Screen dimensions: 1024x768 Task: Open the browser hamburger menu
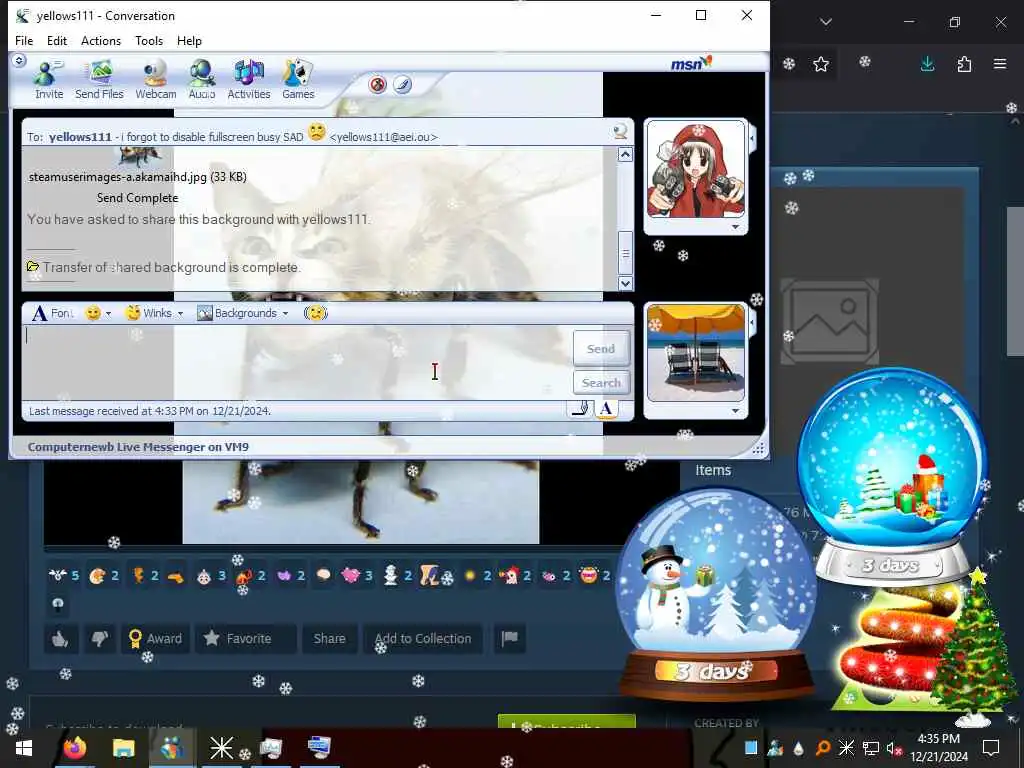[x=1000, y=64]
